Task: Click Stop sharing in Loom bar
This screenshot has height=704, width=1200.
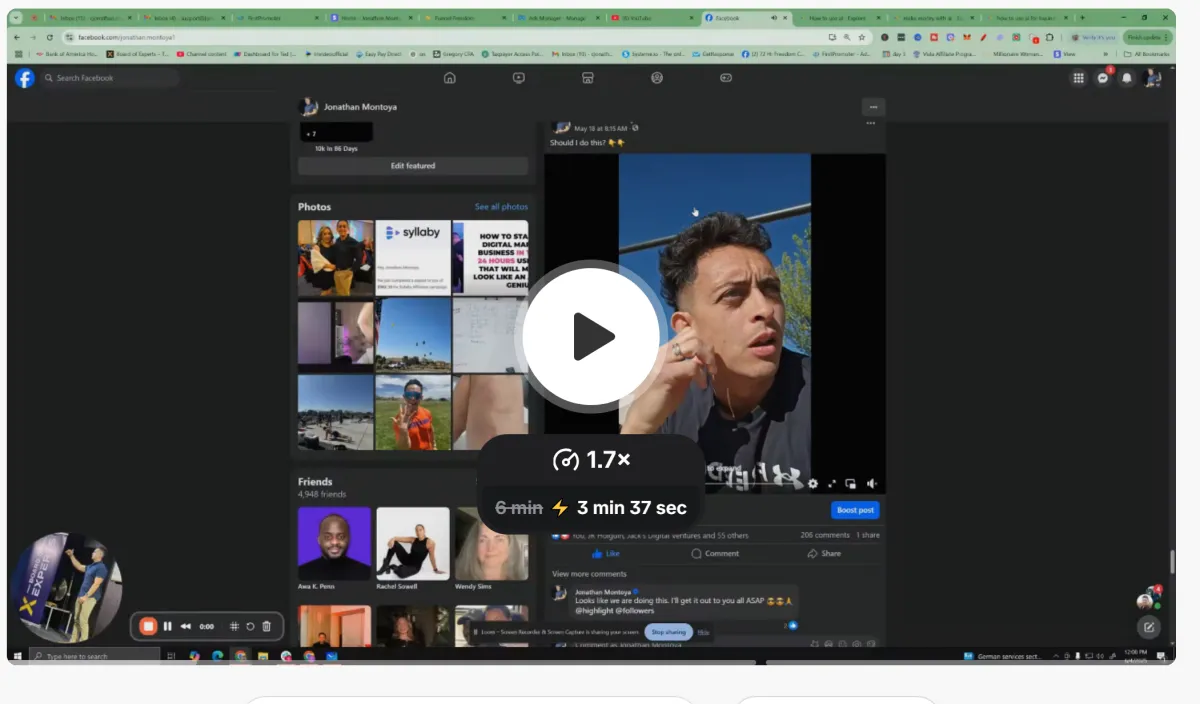Action: pyautogui.click(x=669, y=632)
